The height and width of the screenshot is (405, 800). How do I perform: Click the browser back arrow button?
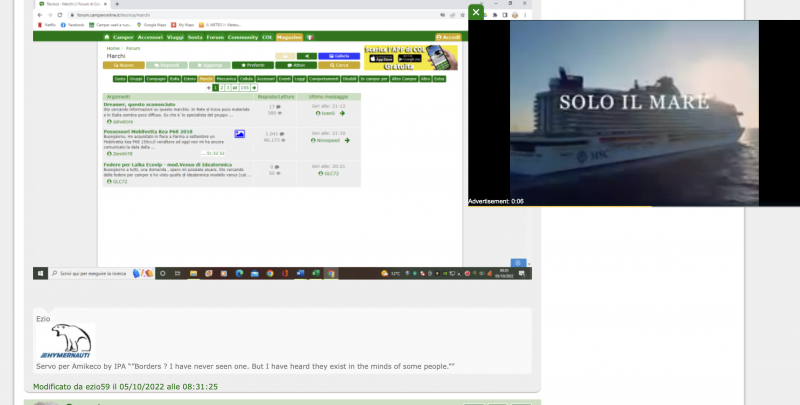[x=38, y=14]
